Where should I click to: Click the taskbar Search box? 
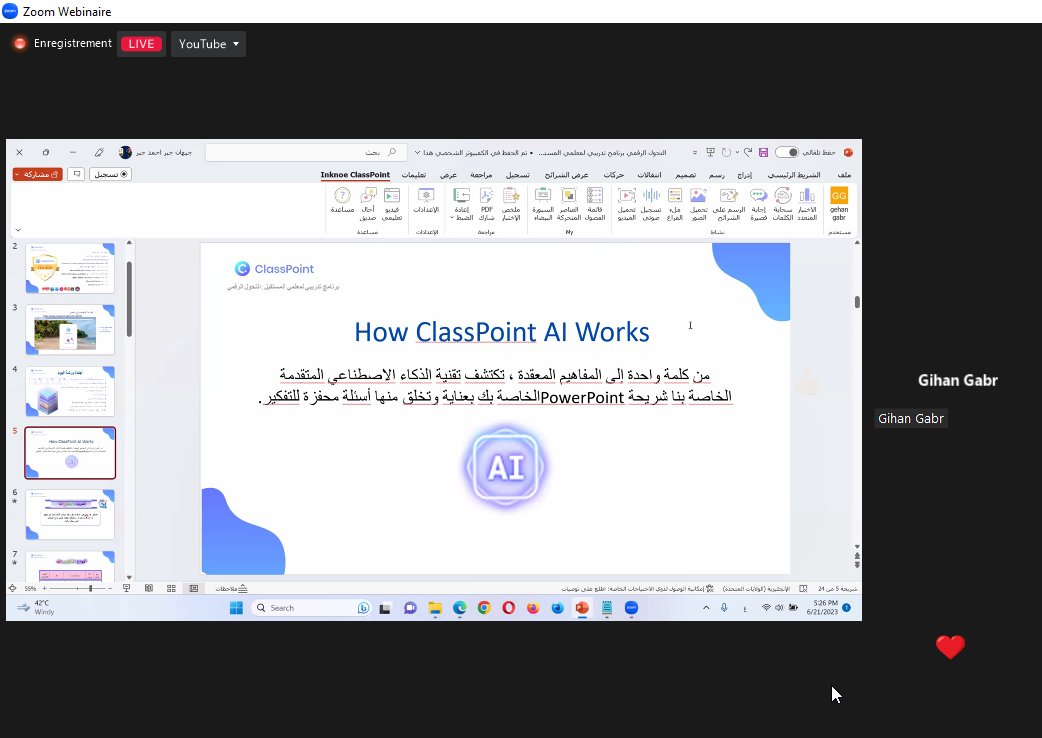pos(311,608)
